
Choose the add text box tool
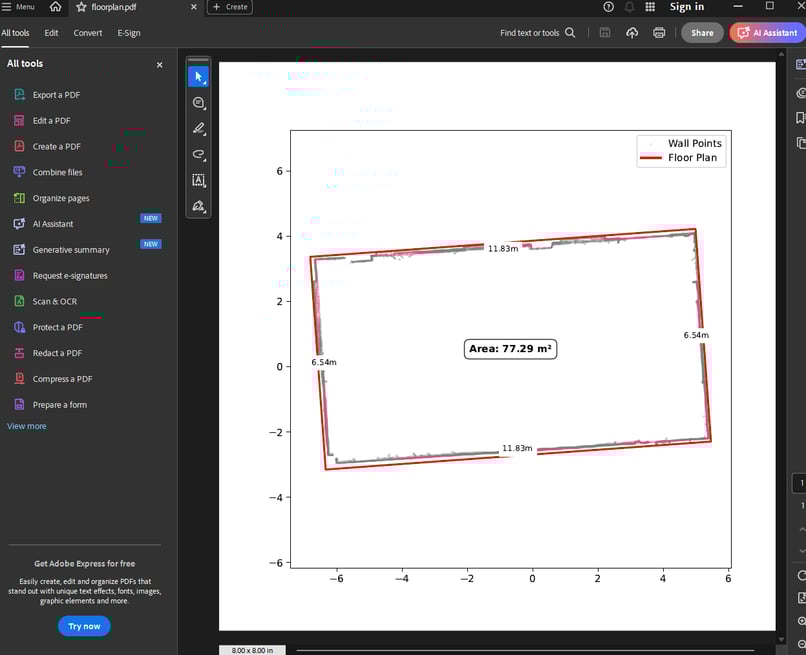click(198, 180)
